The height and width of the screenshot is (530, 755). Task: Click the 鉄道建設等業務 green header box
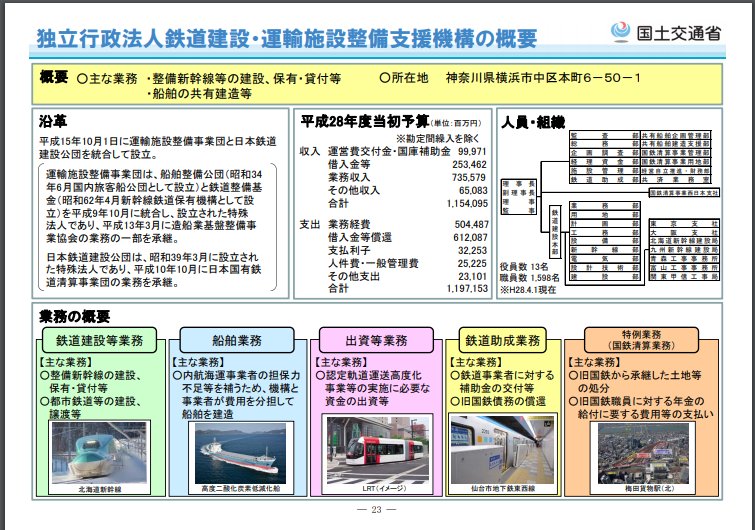(100, 340)
